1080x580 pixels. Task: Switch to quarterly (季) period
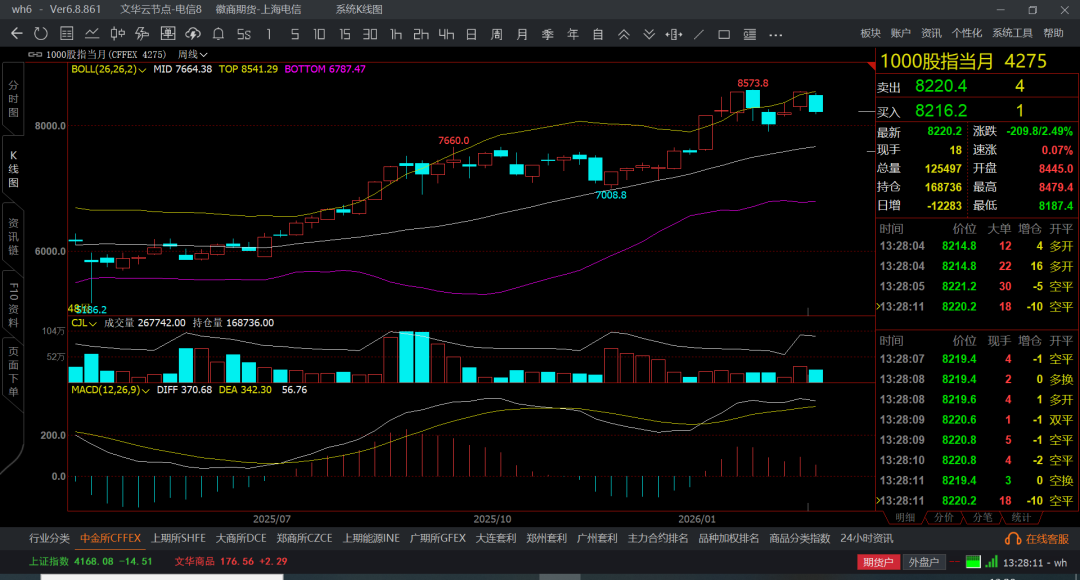[548, 34]
